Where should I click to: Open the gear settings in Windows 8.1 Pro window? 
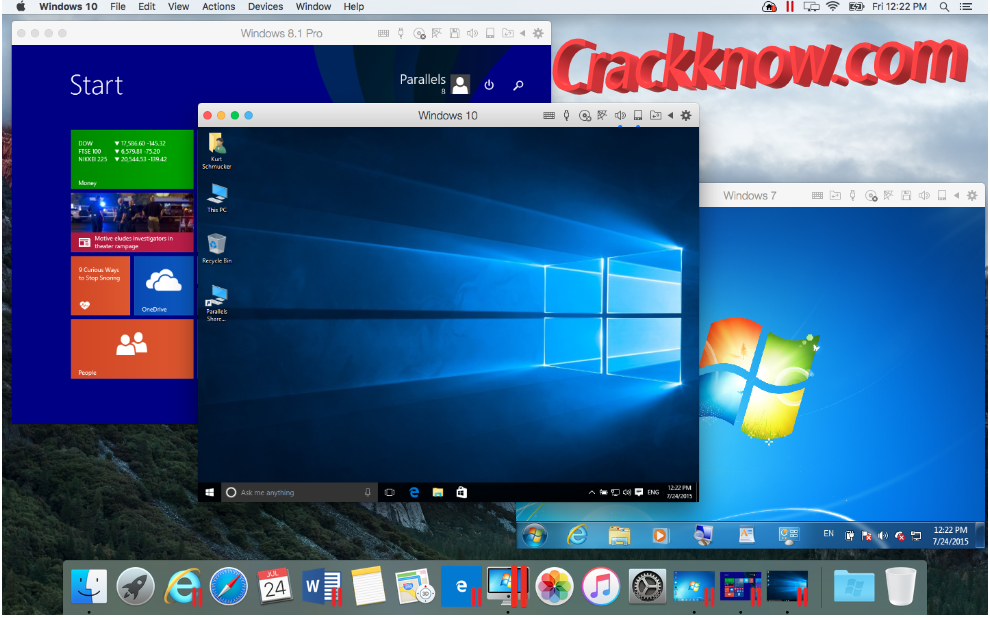538,33
